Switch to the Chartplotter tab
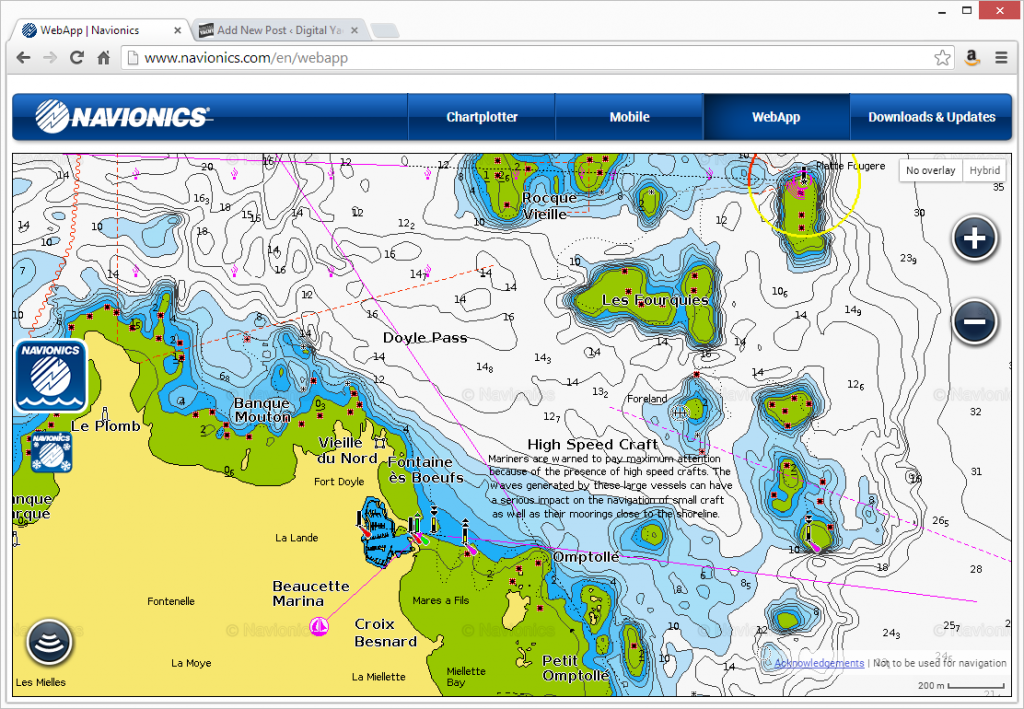This screenshot has height=709, width=1024. [x=481, y=117]
